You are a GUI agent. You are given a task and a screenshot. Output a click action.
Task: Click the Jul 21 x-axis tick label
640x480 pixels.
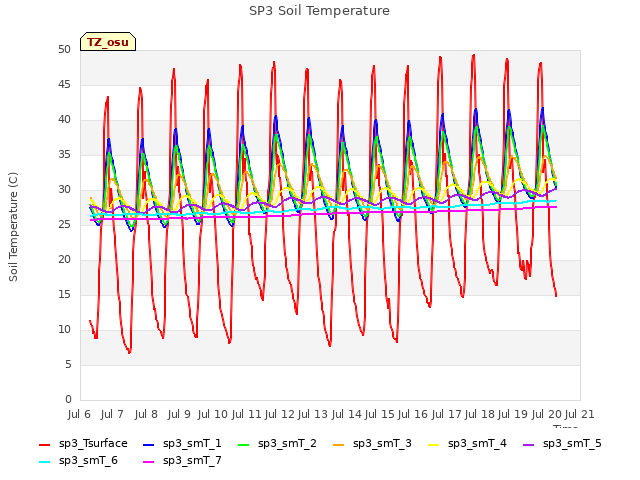(580, 415)
